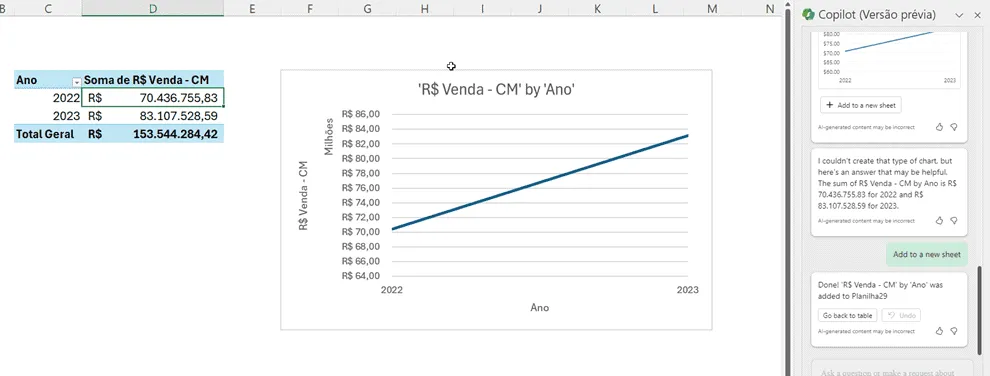Select the chart title text
Screen dimensions: 990x376
click(x=496, y=90)
